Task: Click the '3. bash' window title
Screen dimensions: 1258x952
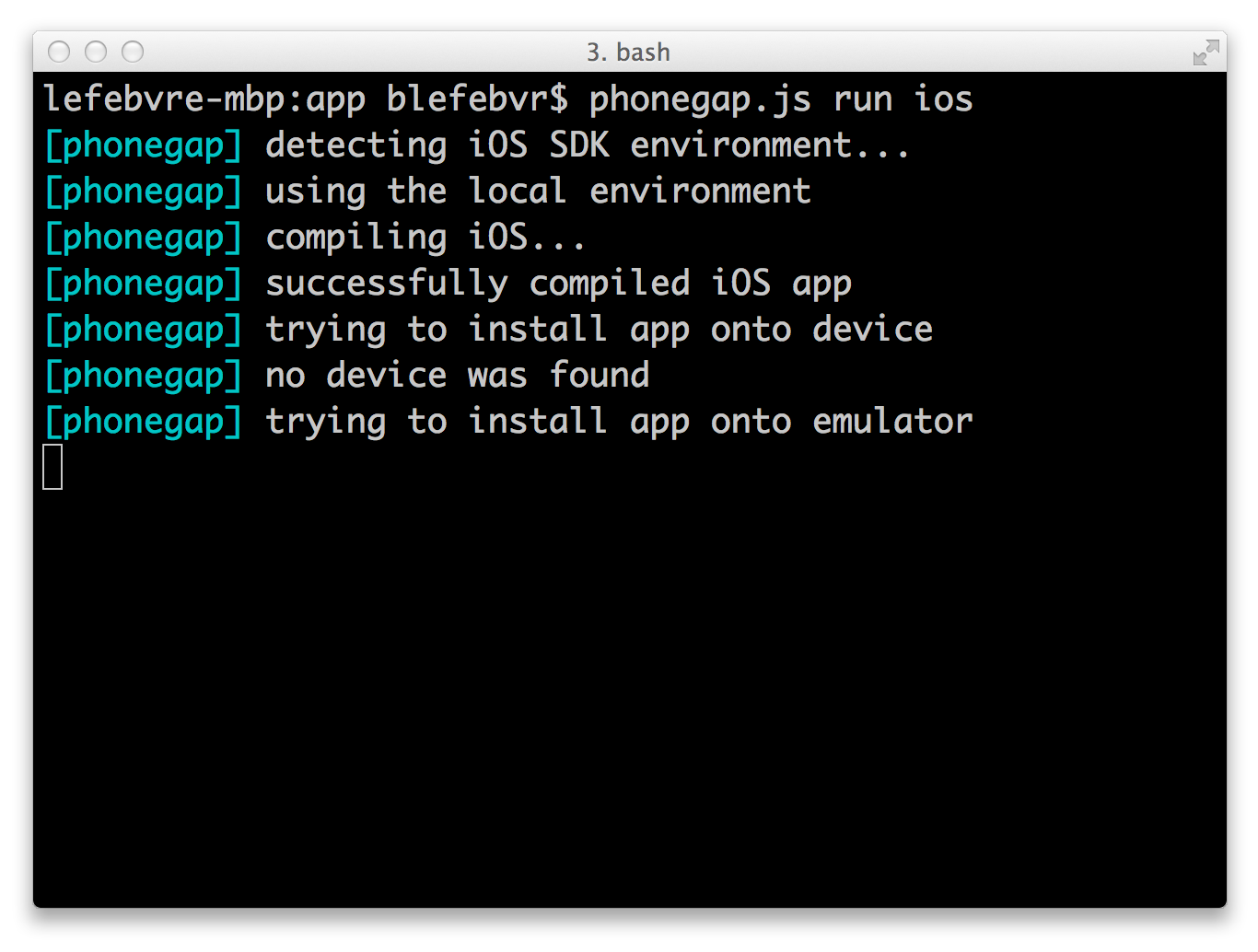Action: coord(629,52)
